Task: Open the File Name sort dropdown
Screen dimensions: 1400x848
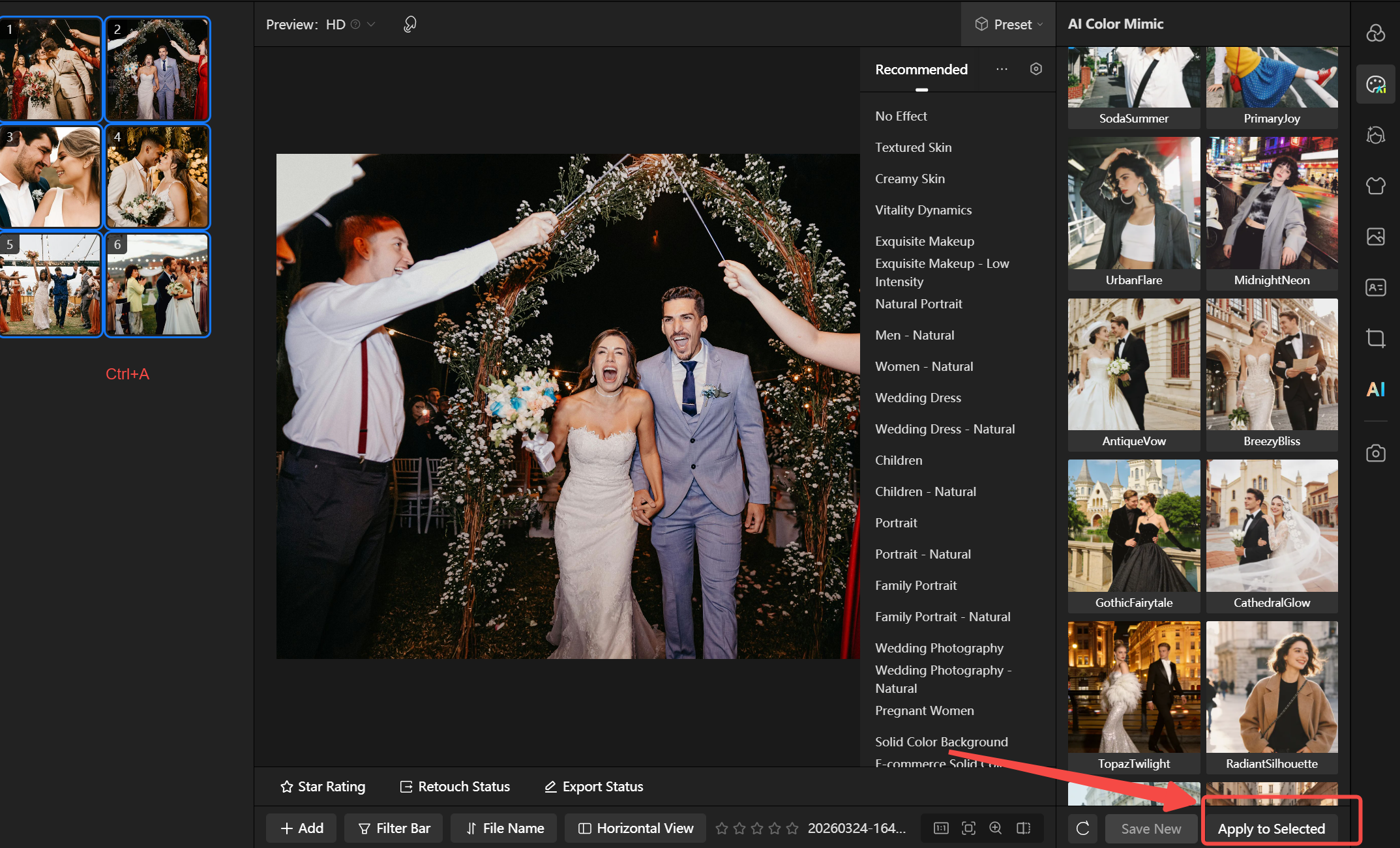Action: pyautogui.click(x=505, y=828)
